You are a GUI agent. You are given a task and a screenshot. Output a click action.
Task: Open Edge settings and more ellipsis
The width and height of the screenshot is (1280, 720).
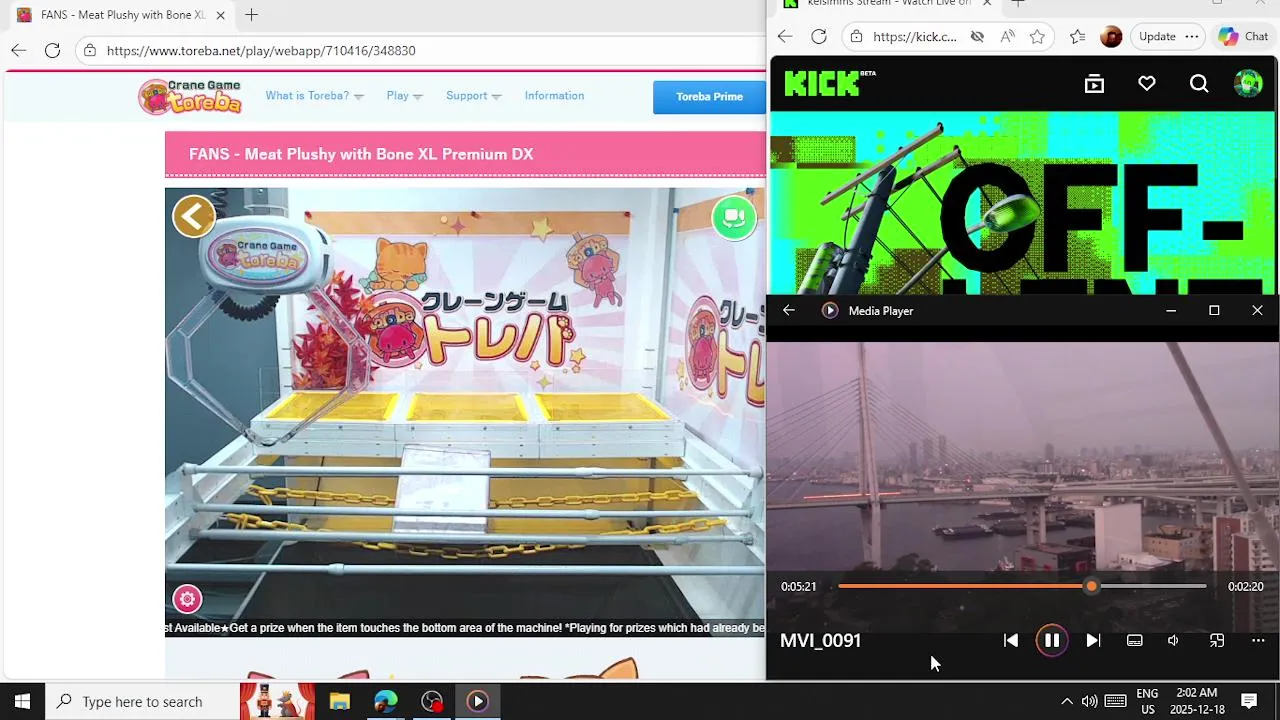pos(1192,37)
